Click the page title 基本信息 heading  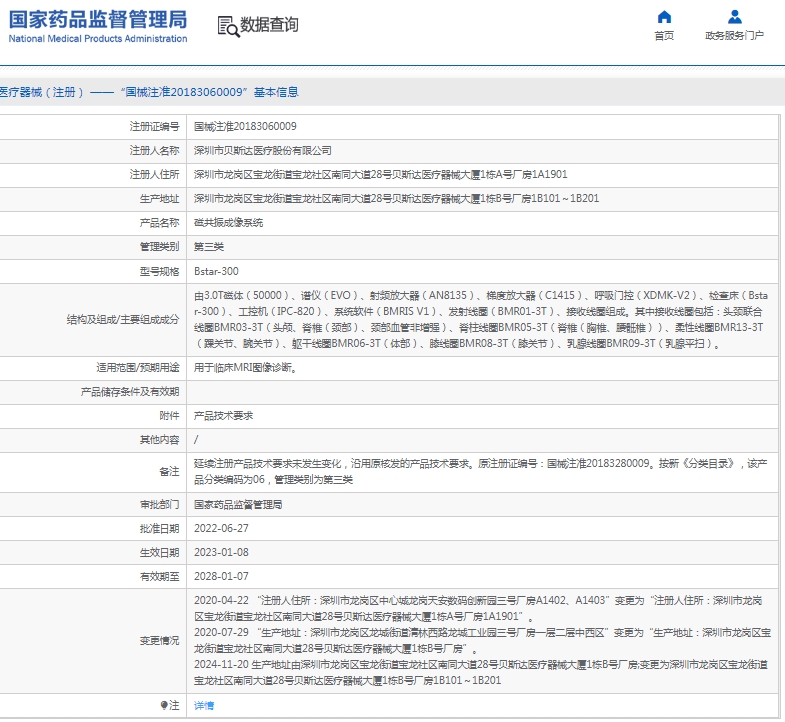click(x=149, y=92)
